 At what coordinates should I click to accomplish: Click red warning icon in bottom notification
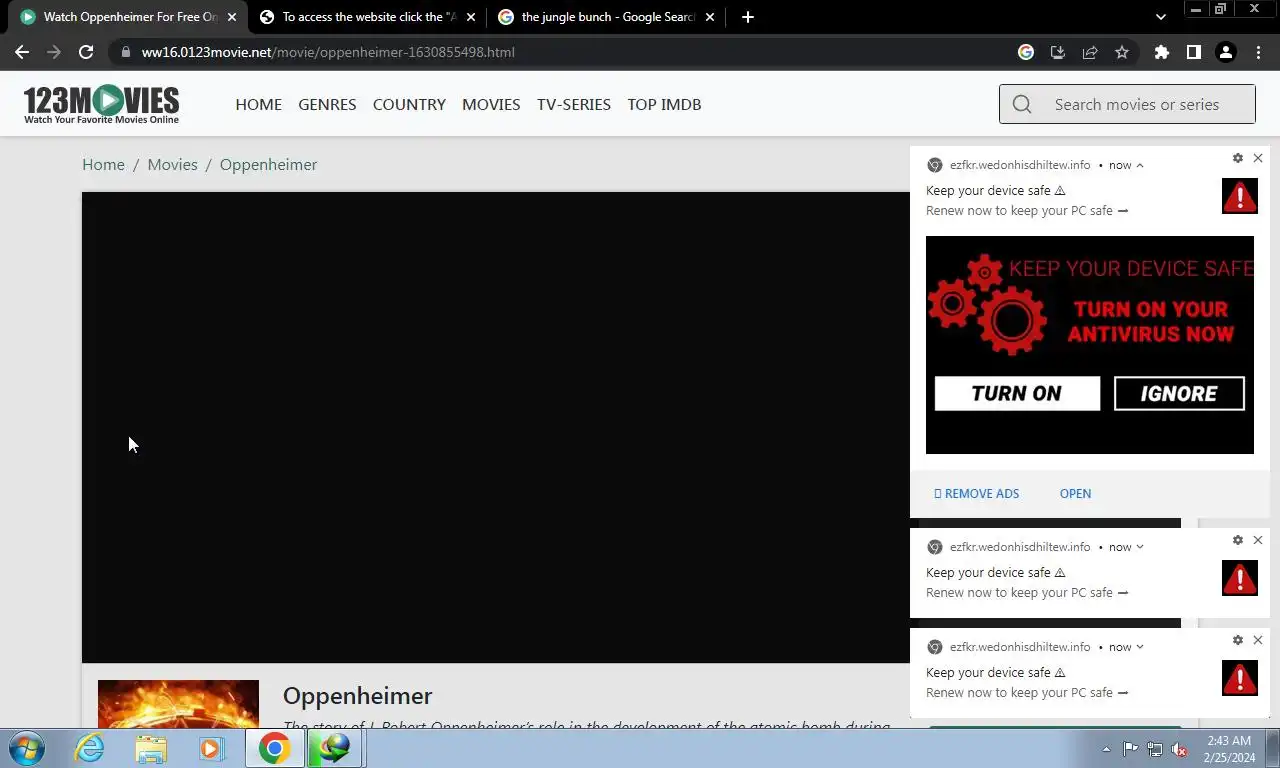pyautogui.click(x=1240, y=678)
